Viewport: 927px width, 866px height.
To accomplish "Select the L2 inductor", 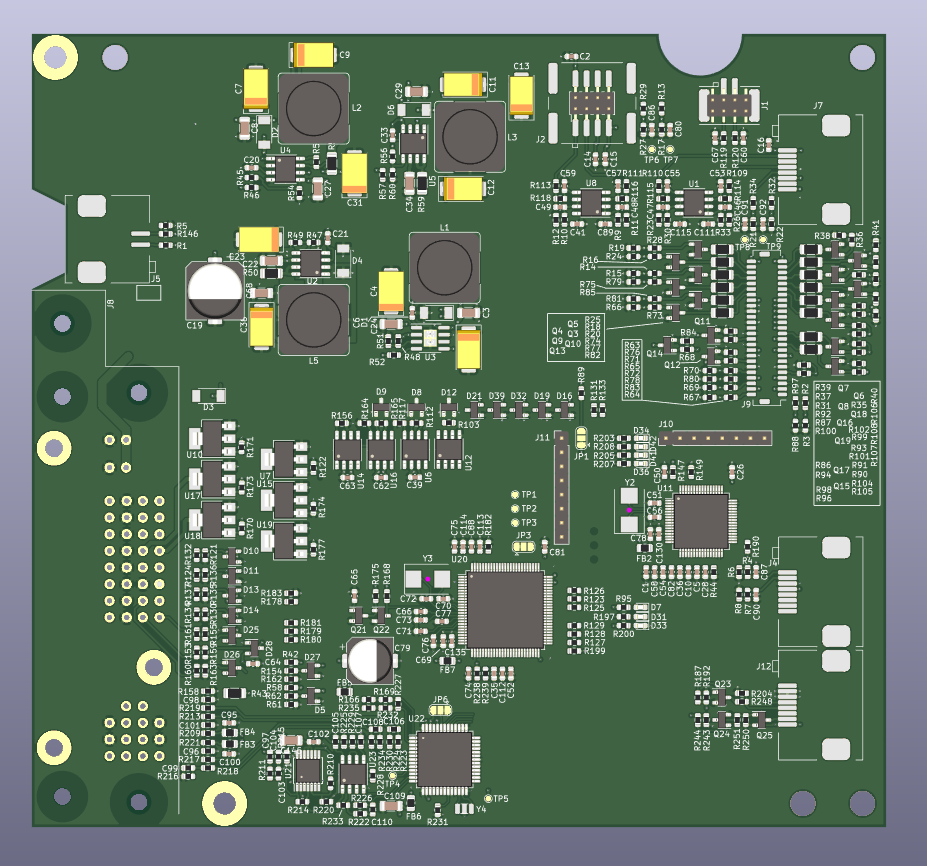I will 313,108.
